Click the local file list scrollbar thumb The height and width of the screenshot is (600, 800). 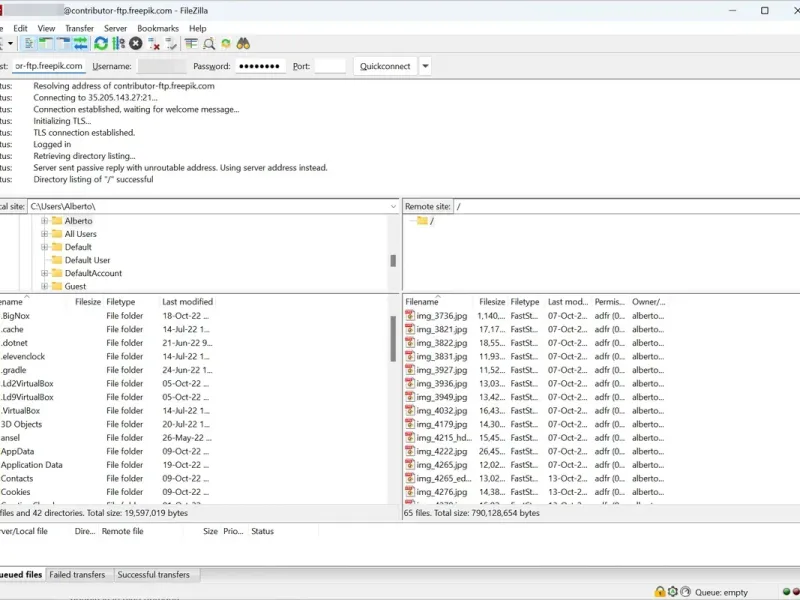tap(393, 339)
